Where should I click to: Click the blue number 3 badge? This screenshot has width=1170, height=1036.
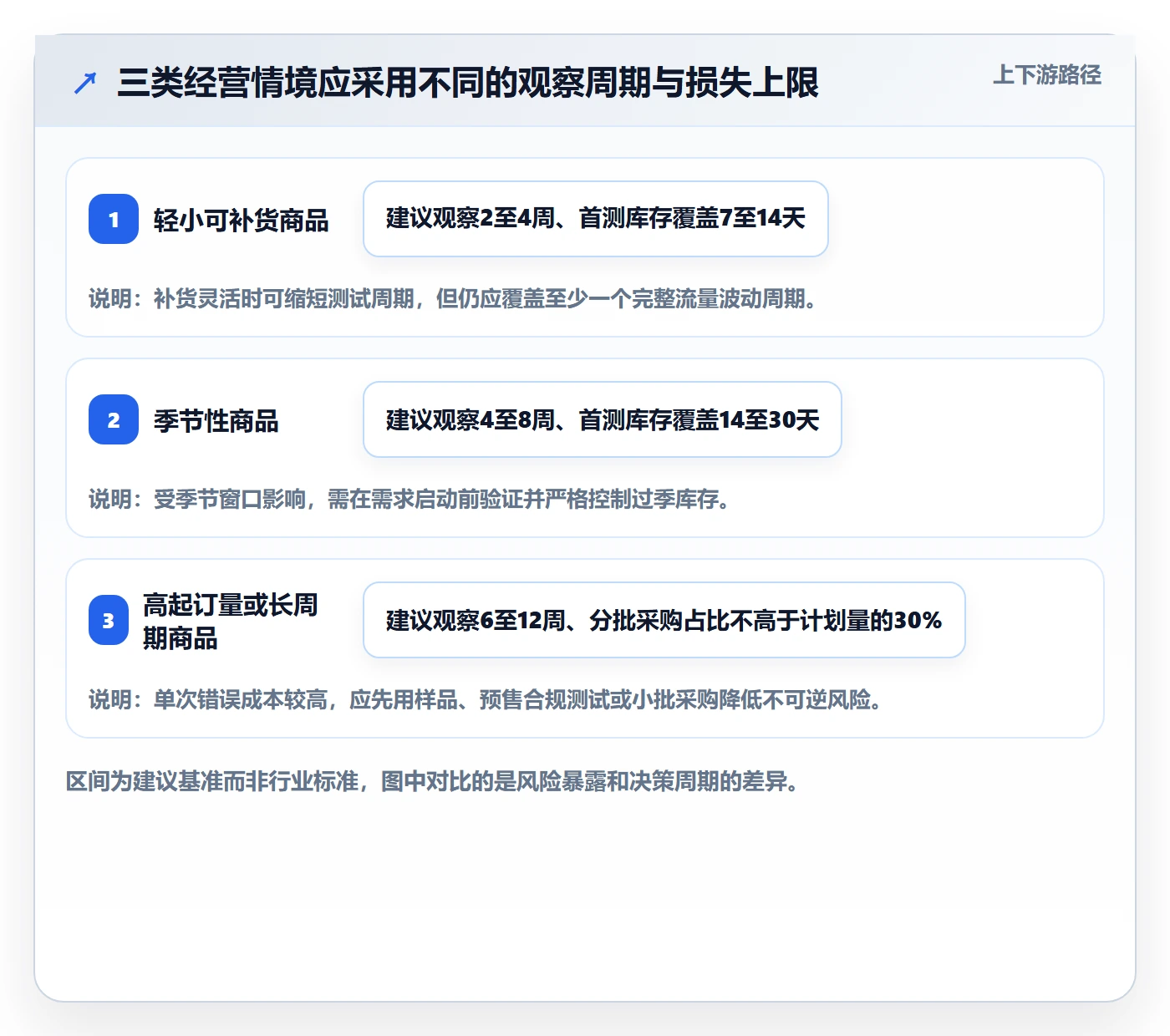coord(109,620)
